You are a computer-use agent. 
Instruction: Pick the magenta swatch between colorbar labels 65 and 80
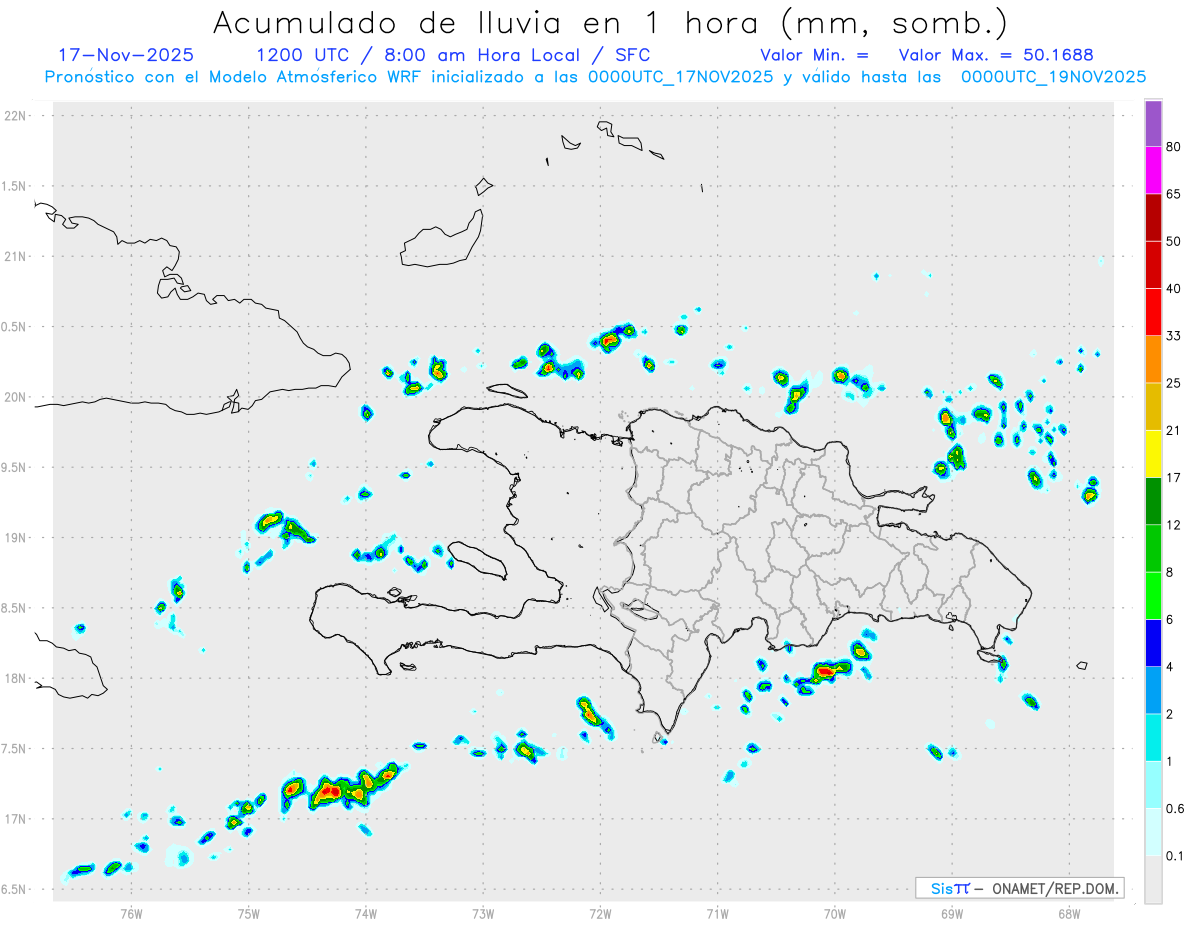point(1153,170)
